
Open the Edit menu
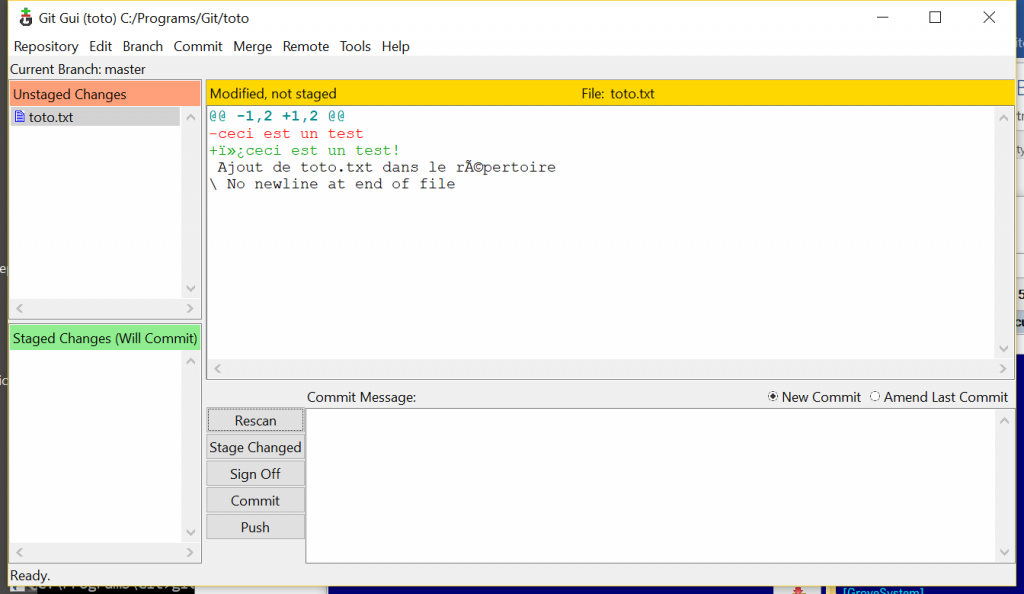pos(101,46)
